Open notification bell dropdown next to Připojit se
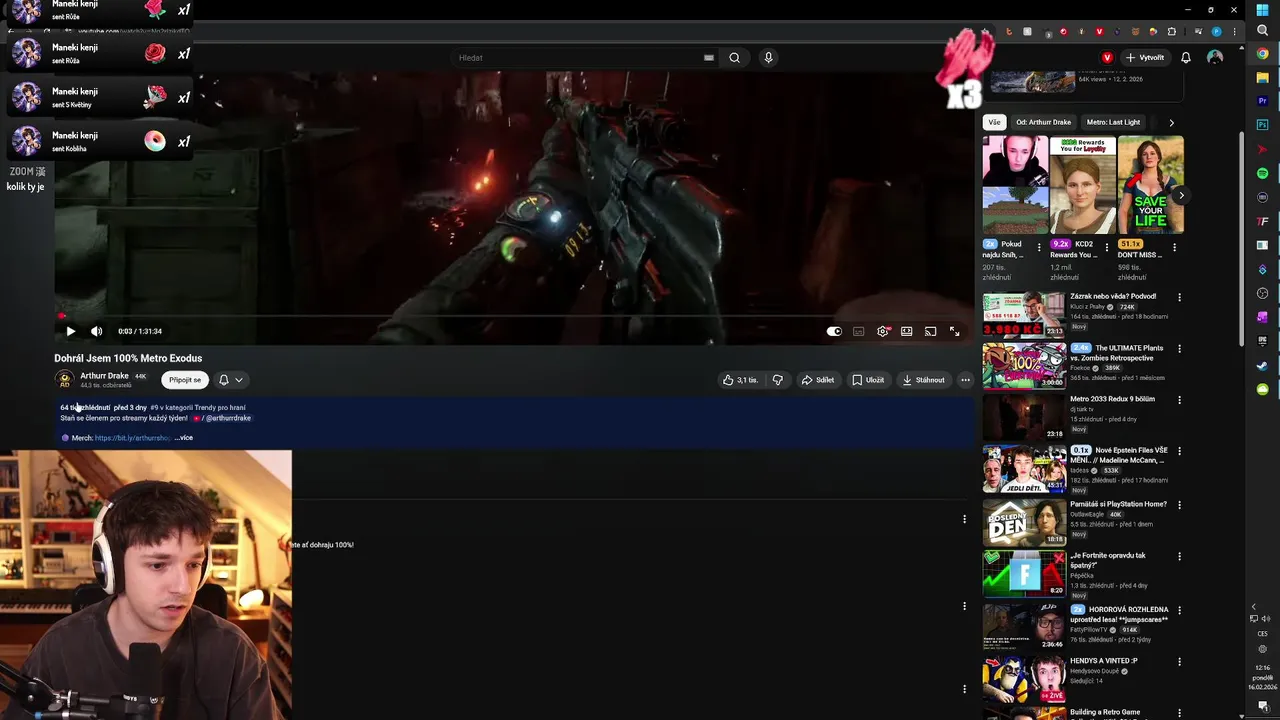Image resolution: width=1280 pixels, height=720 pixels. click(x=231, y=380)
